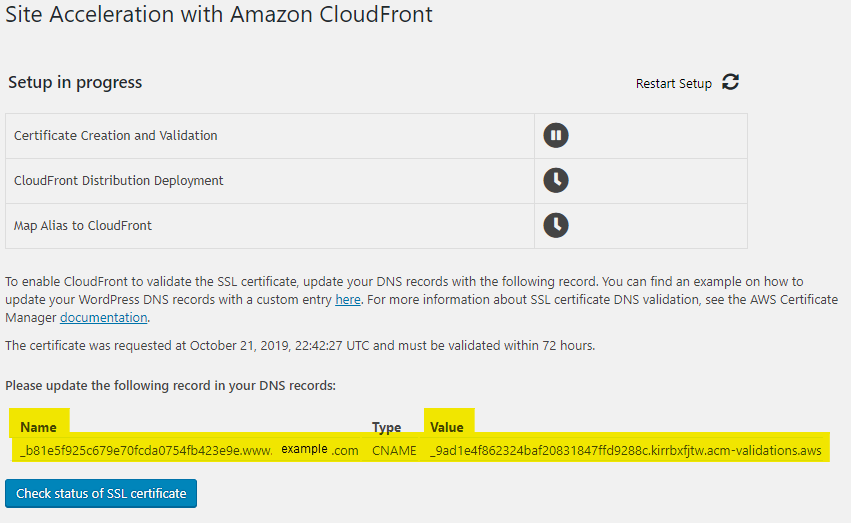Click the certificate requested October 21 notice

(x=300, y=345)
